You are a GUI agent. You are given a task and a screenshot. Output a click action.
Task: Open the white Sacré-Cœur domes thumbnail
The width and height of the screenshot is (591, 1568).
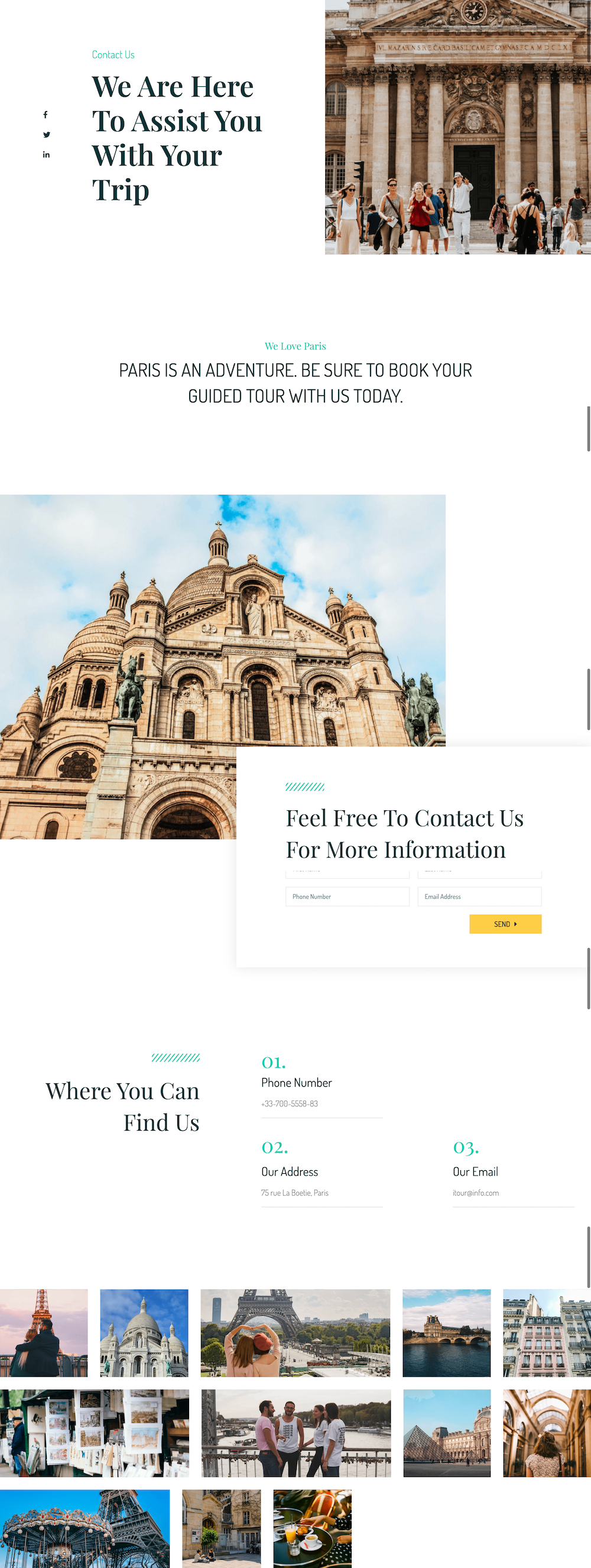click(144, 1333)
